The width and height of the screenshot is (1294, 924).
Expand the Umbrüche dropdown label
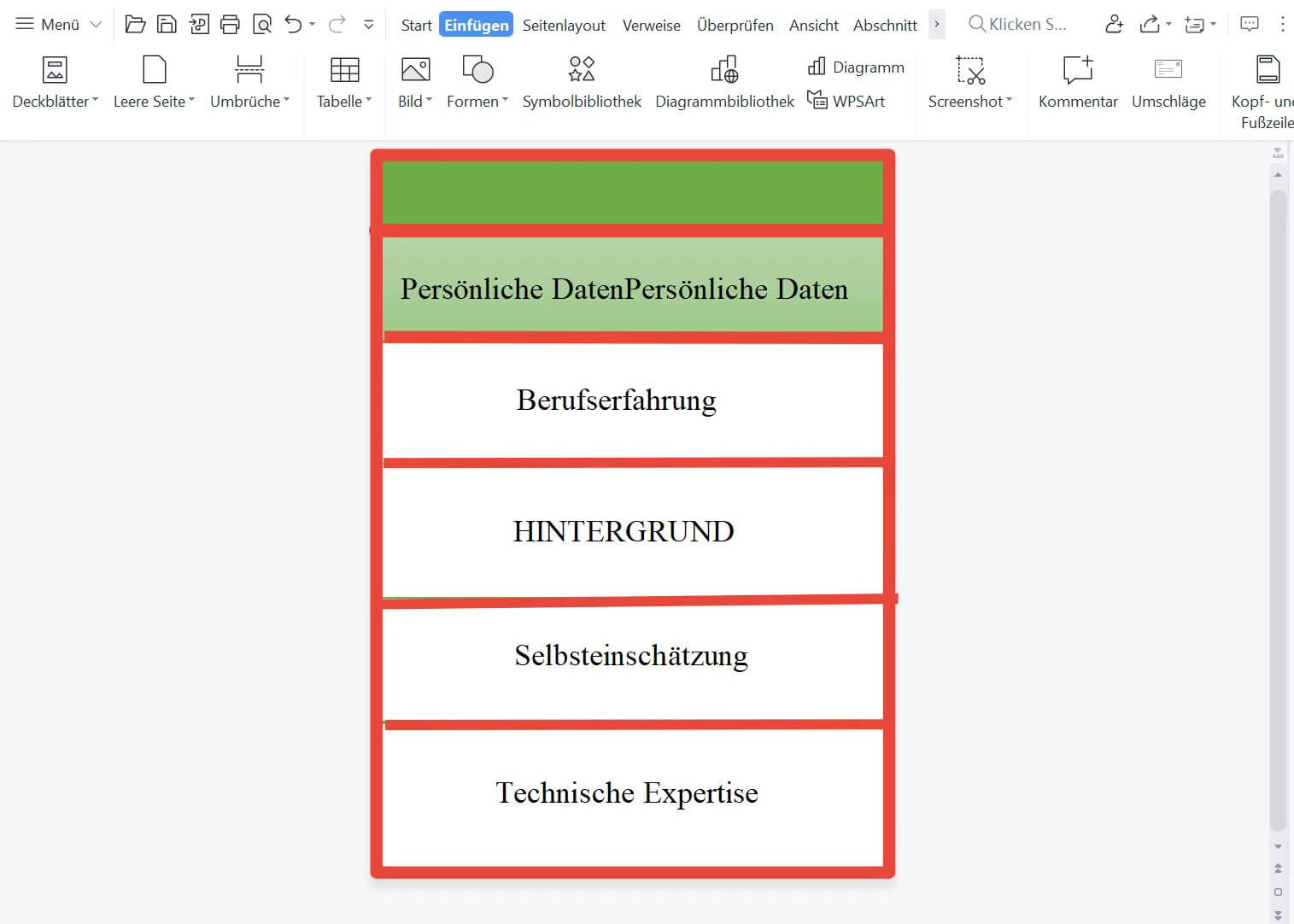[249, 101]
